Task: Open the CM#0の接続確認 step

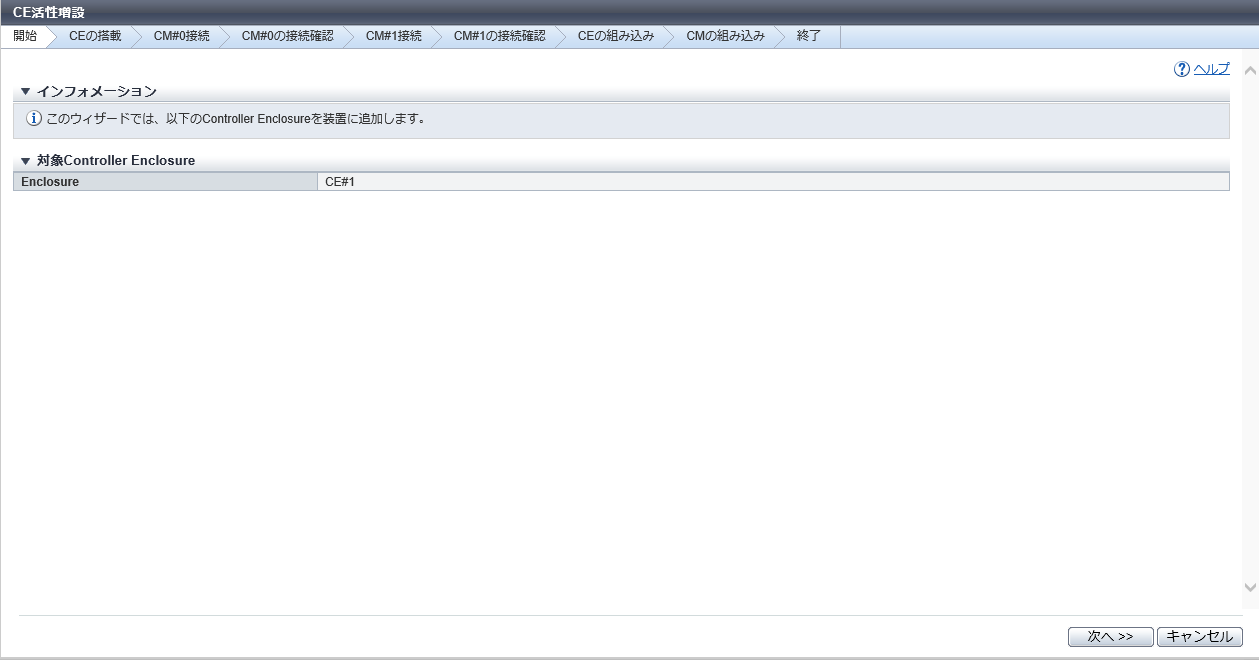Action: (x=287, y=36)
